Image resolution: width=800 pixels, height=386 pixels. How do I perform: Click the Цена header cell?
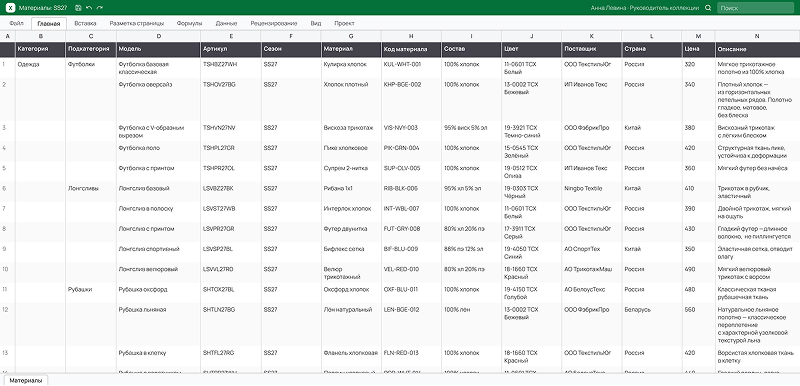[698, 49]
